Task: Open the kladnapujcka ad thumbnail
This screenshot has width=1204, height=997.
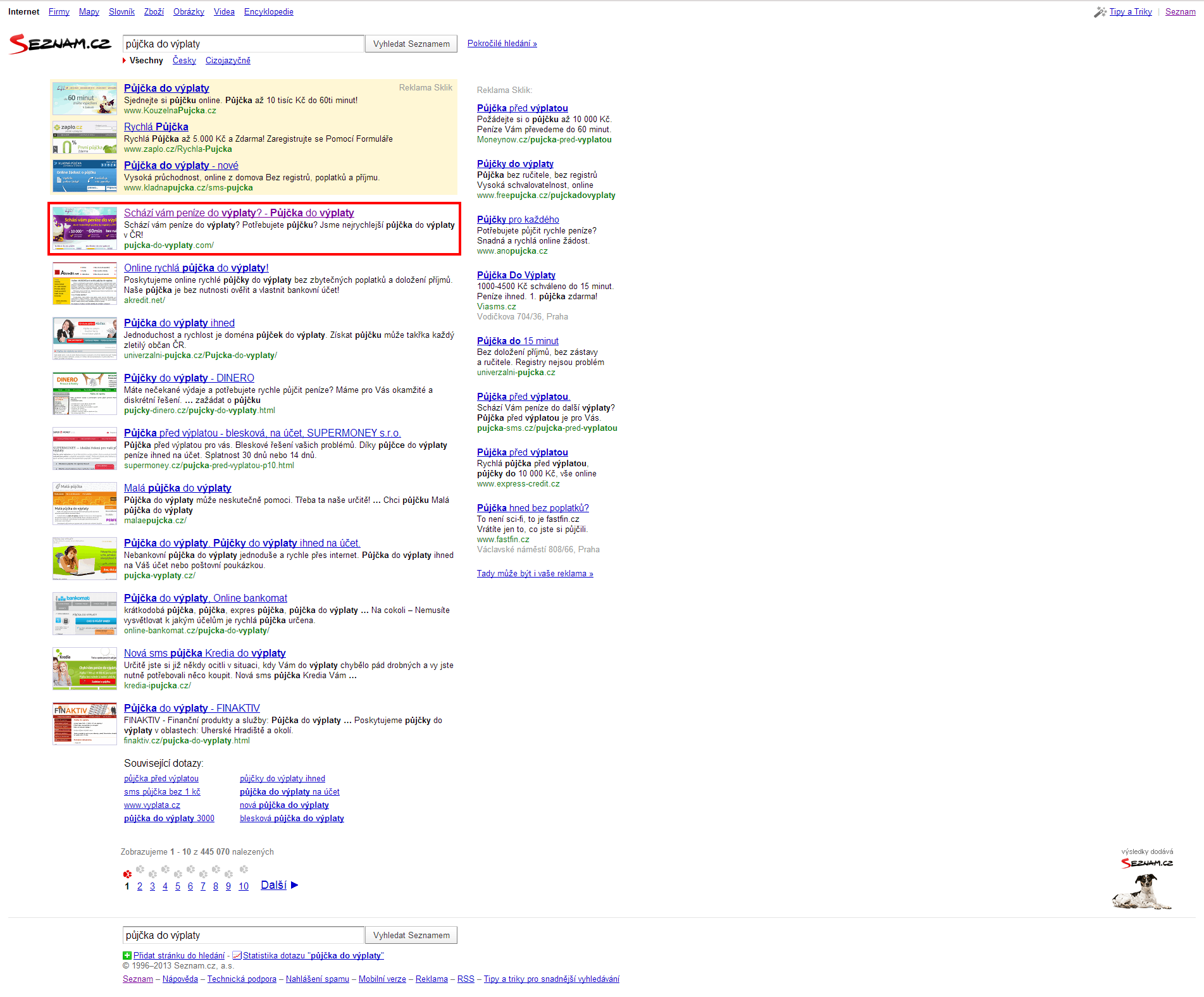Action: coord(85,176)
